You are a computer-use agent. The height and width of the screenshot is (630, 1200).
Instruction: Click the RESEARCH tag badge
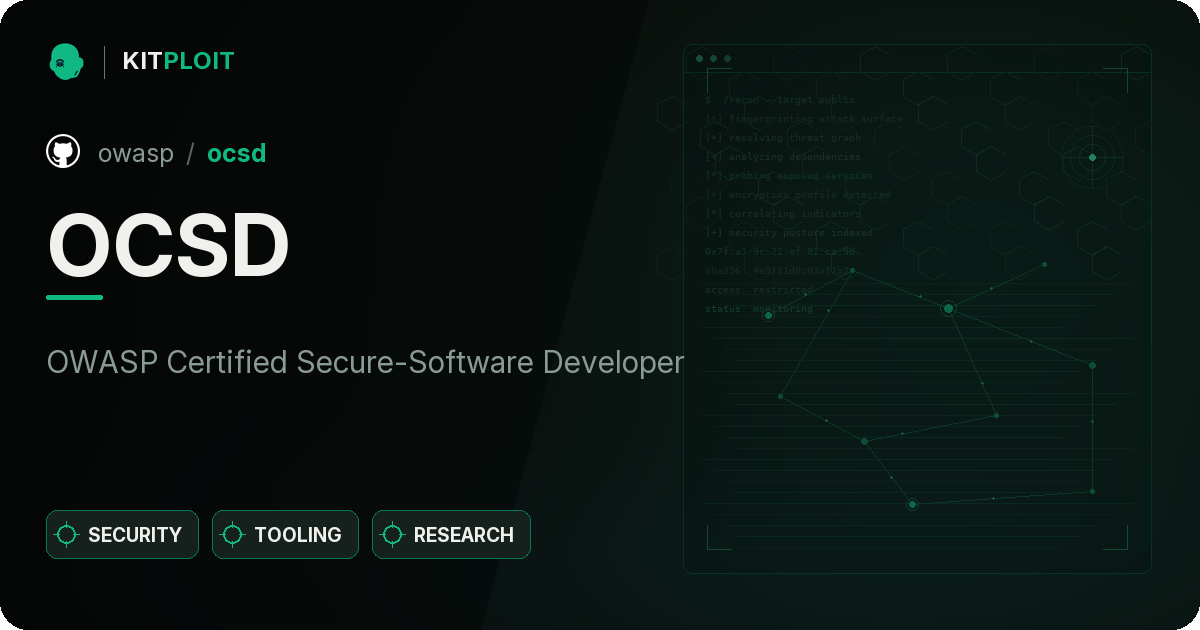pyautogui.click(x=451, y=535)
